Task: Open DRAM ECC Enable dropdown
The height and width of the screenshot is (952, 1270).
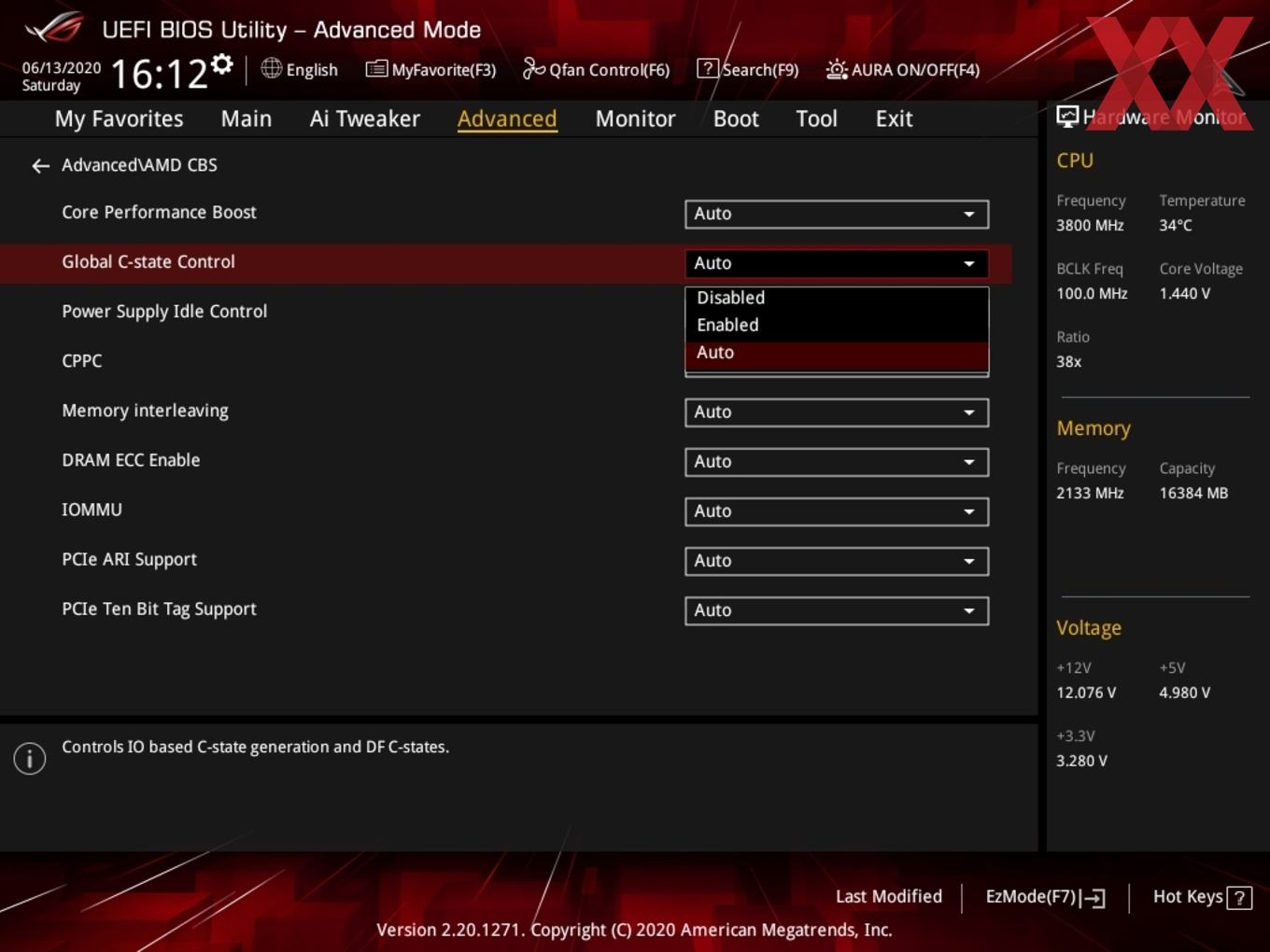Action: tap(837, 462)
